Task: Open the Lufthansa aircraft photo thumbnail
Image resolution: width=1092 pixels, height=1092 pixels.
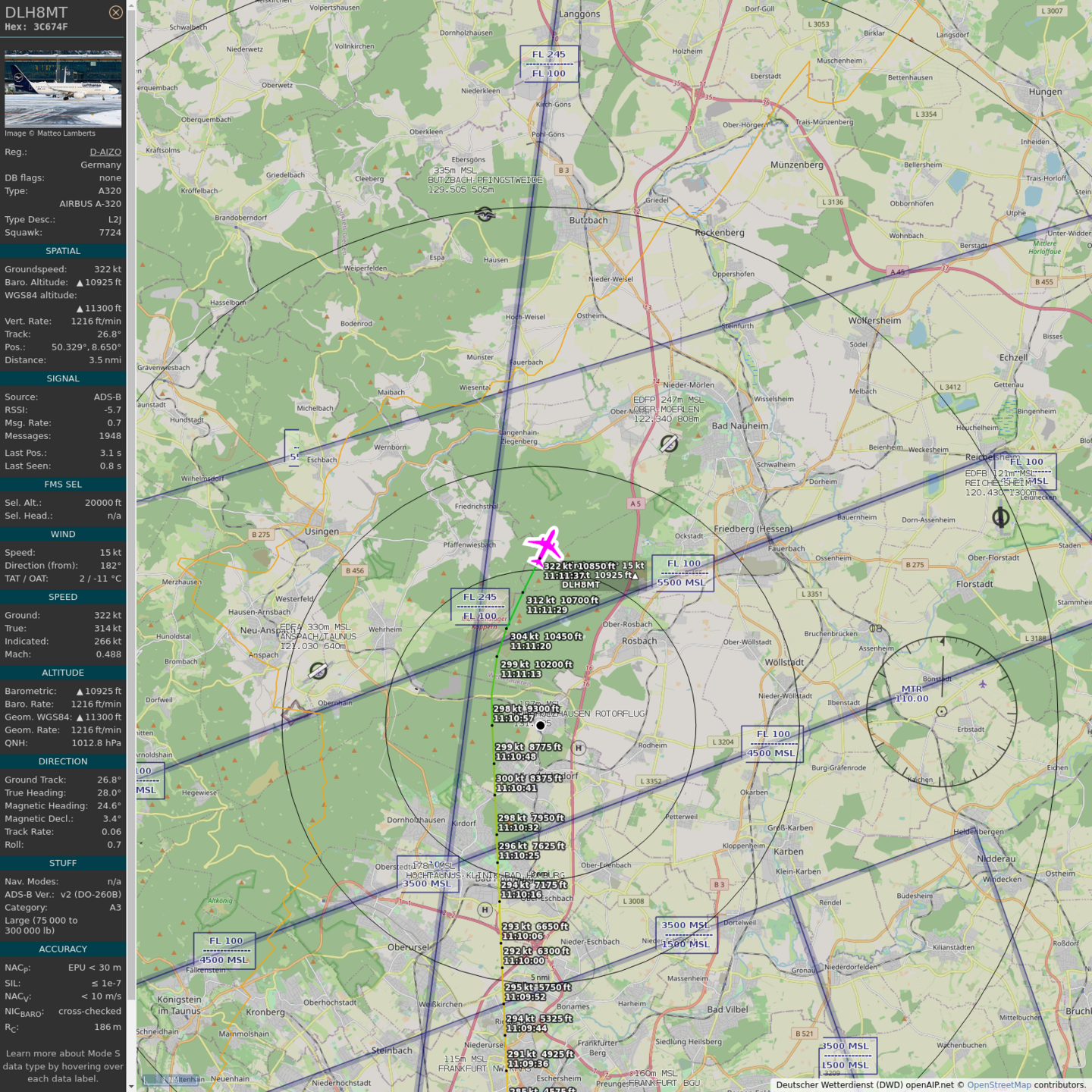Action: pyautogui.click(x=63, y=89)
